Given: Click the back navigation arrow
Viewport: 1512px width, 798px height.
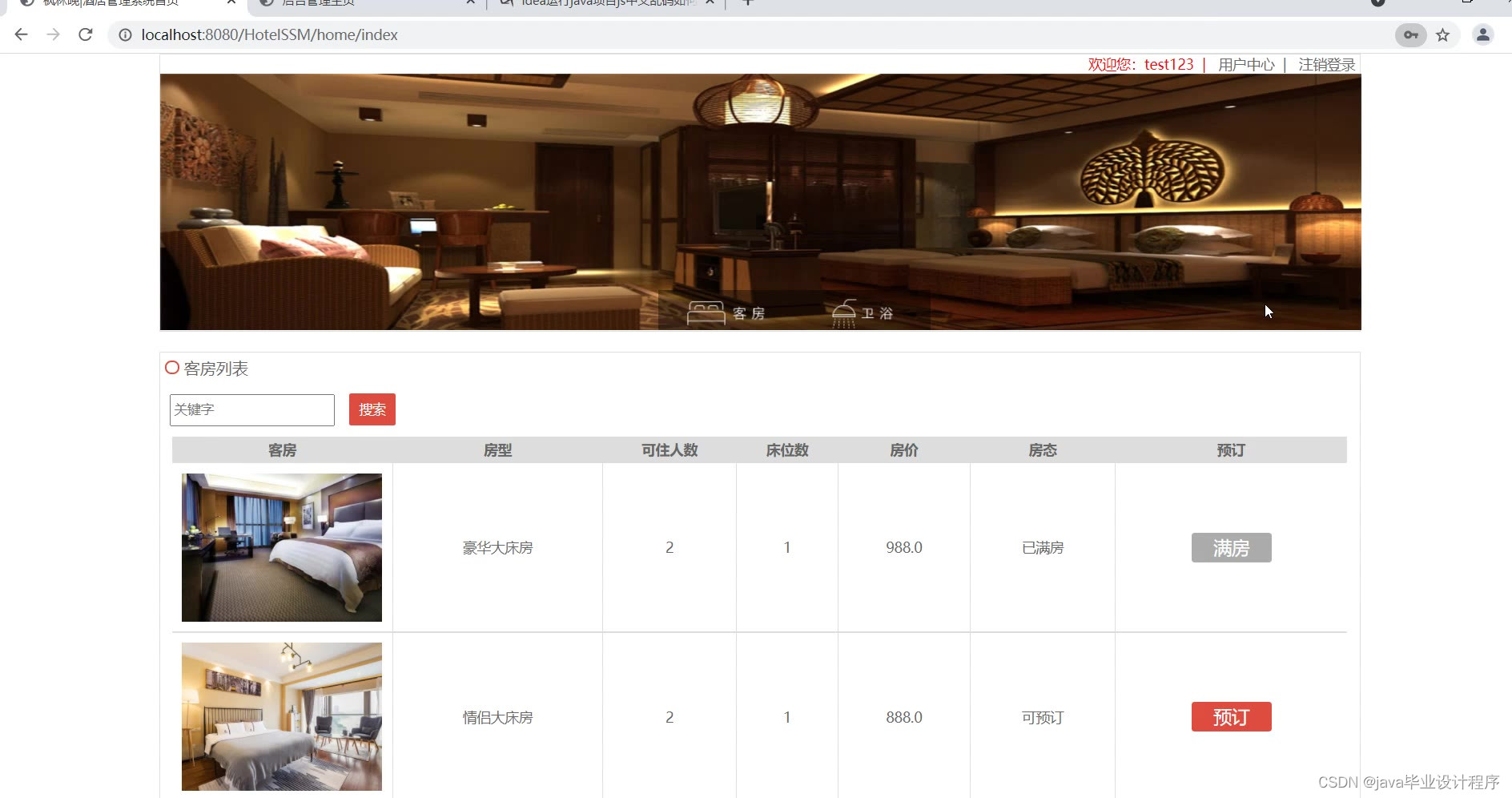Looking at the screenshot, I should (20, 34).
